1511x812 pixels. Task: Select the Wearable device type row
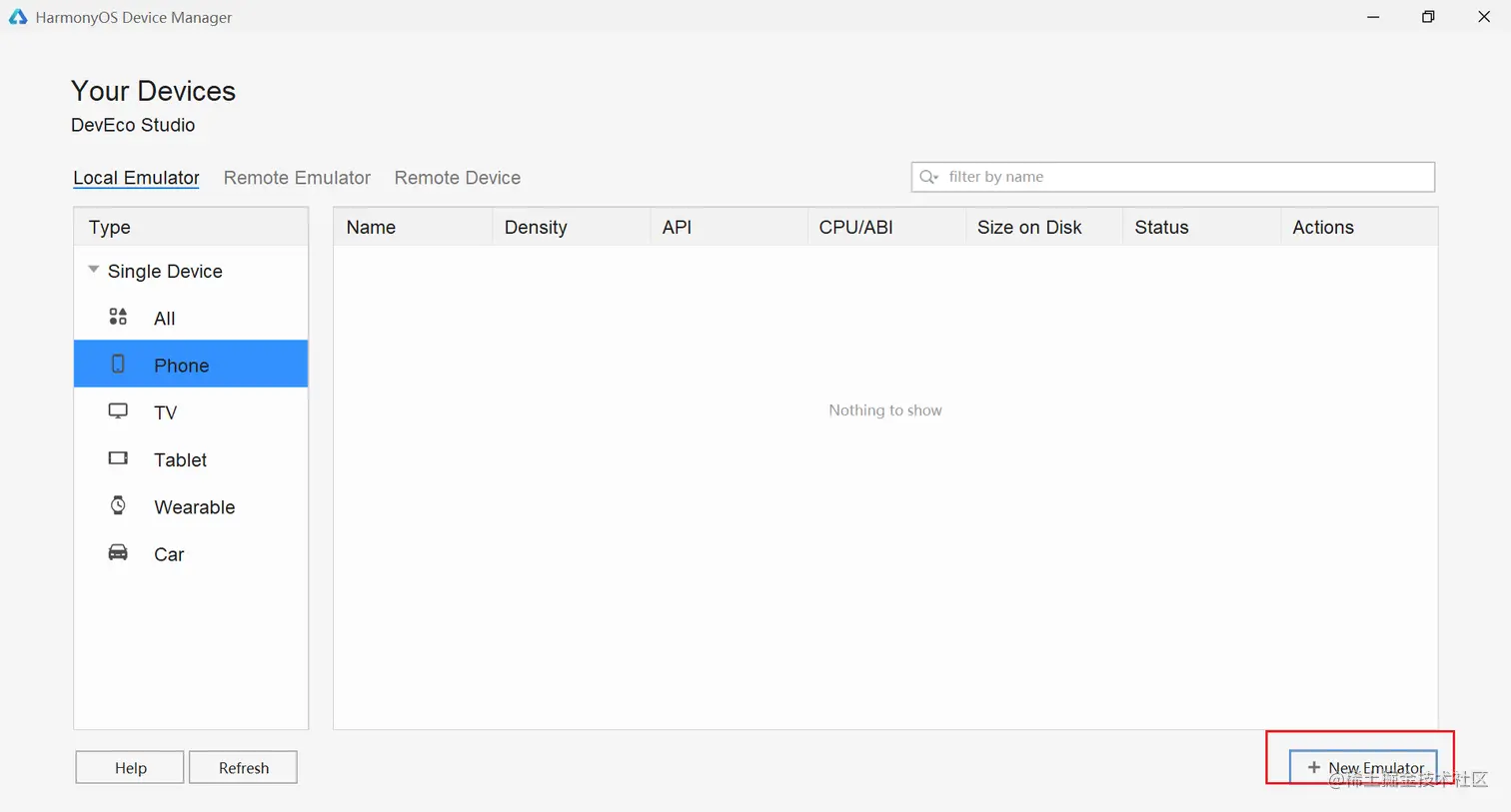point(191,506)
